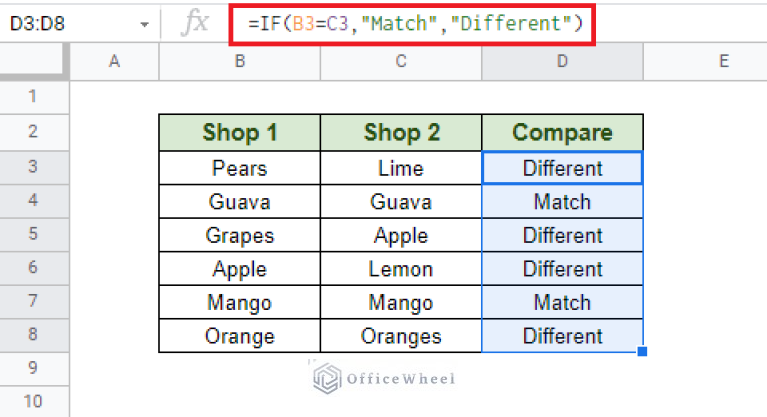
Task: Click the fill handle at D8
Action: click(642, 351)
